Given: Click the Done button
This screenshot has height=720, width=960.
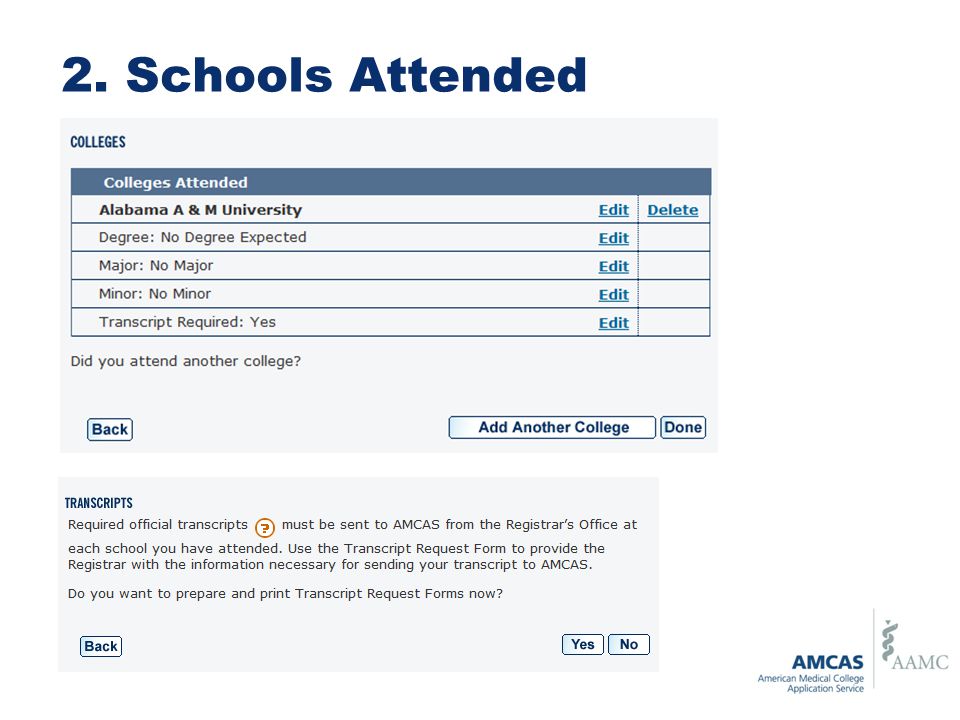Looking at the screenshot, I should point(683,427).
